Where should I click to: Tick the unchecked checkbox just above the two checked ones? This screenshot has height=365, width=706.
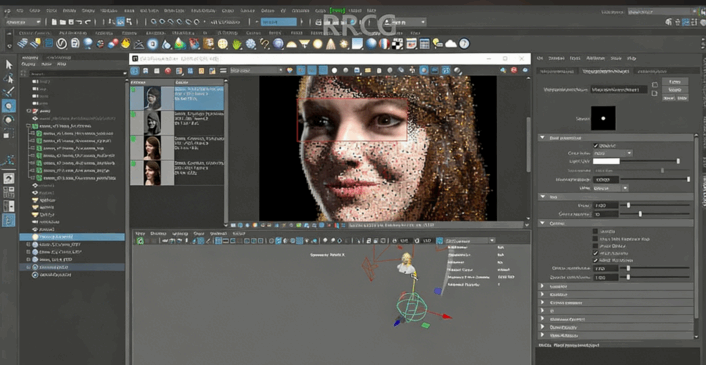[x=595, y=246]
